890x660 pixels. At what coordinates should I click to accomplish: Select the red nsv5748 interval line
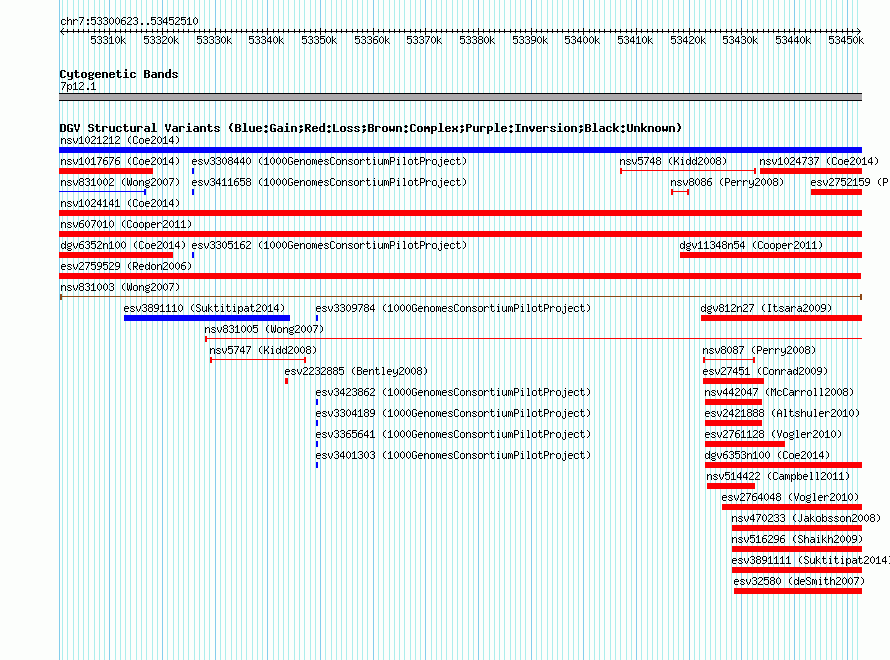[688, 171]
